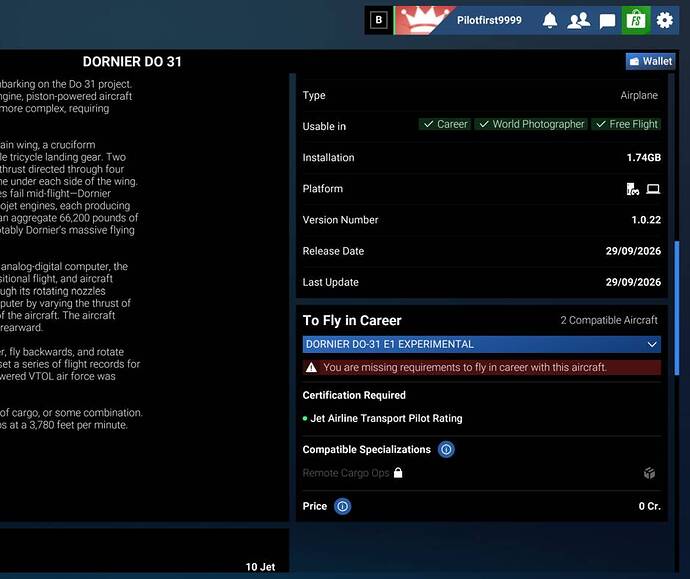Click the missing requirements warning icon

tap(311, 367)
